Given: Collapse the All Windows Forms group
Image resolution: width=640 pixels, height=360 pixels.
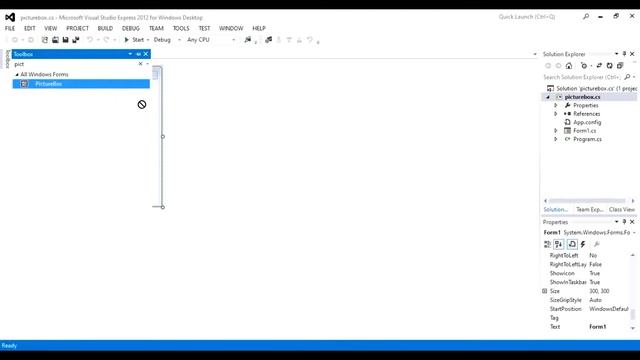Looking at the screenshot, I should tap(17, 75).
